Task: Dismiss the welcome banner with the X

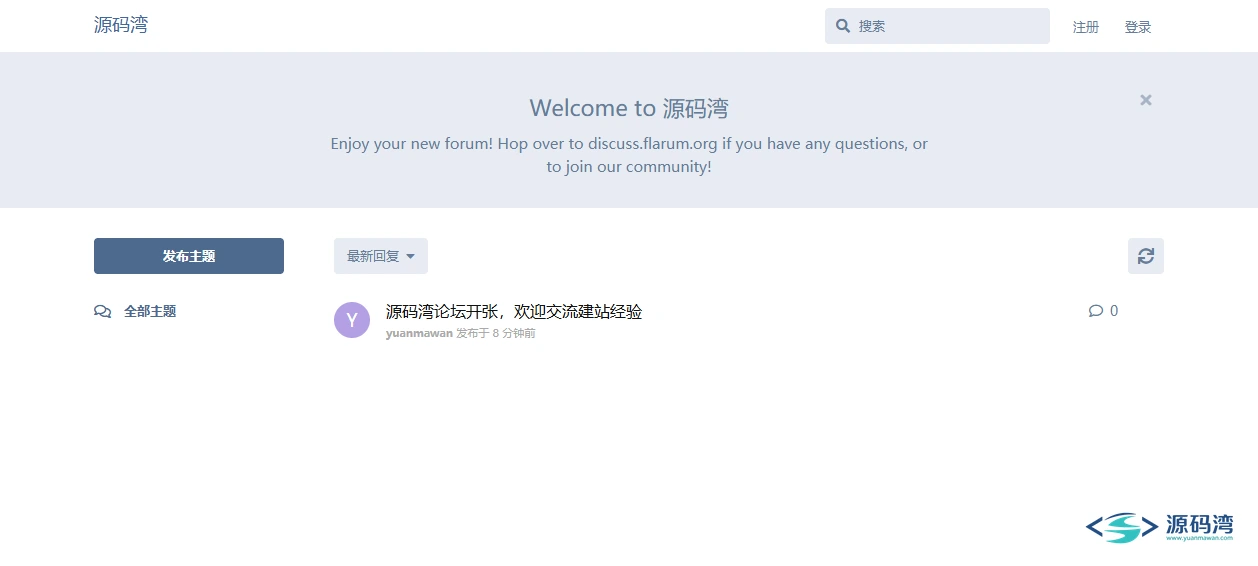Action: 1146,100
